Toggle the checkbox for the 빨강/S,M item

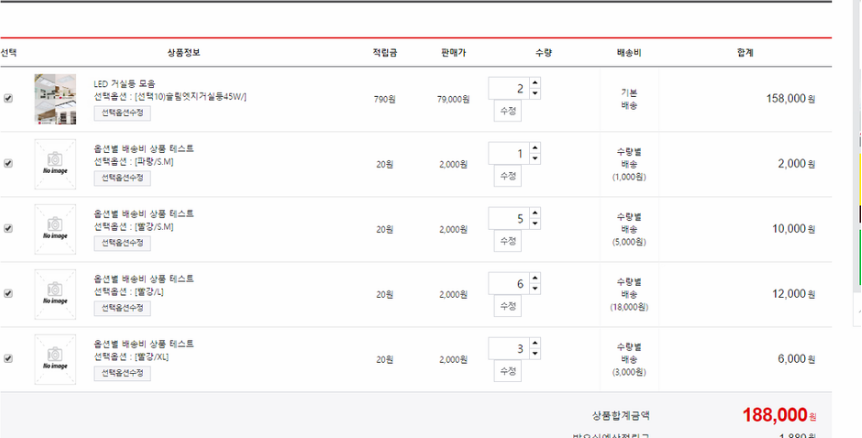tap(9, 228)
